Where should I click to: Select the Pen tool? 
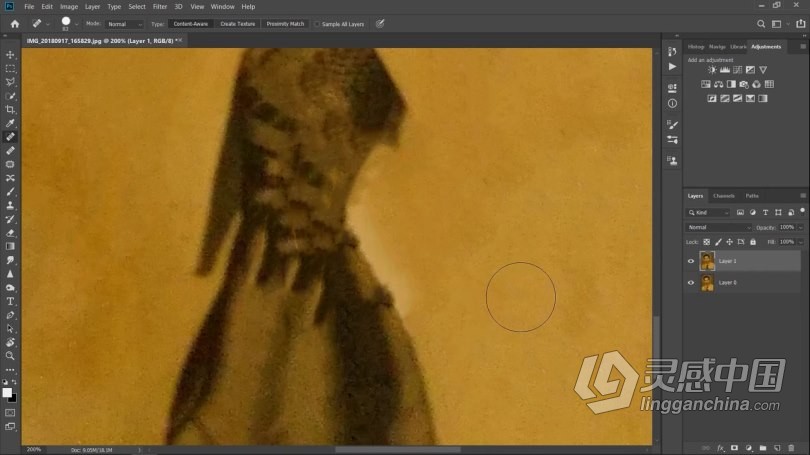[10, 315]
